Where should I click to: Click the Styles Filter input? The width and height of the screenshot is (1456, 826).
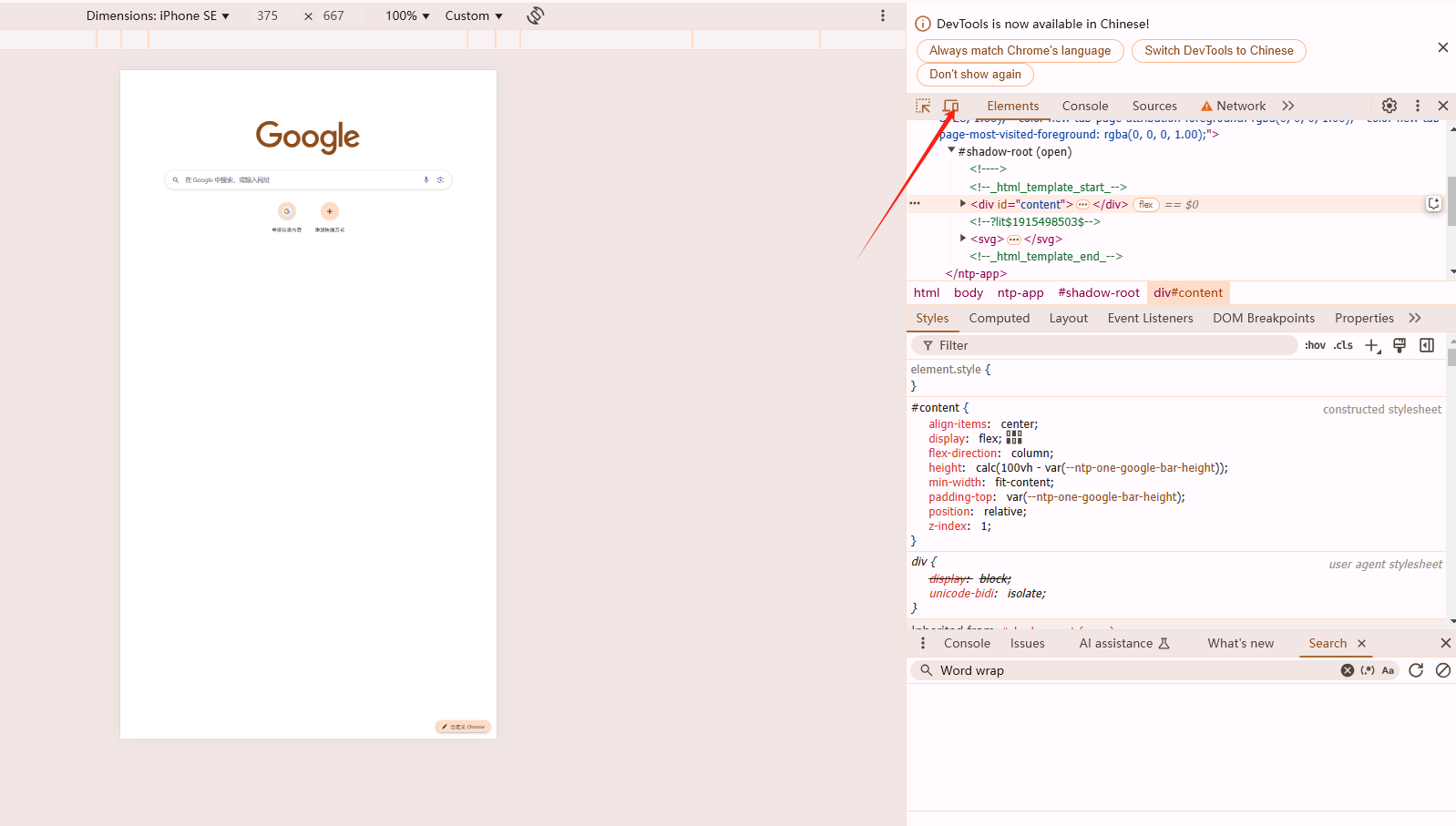1103,345
